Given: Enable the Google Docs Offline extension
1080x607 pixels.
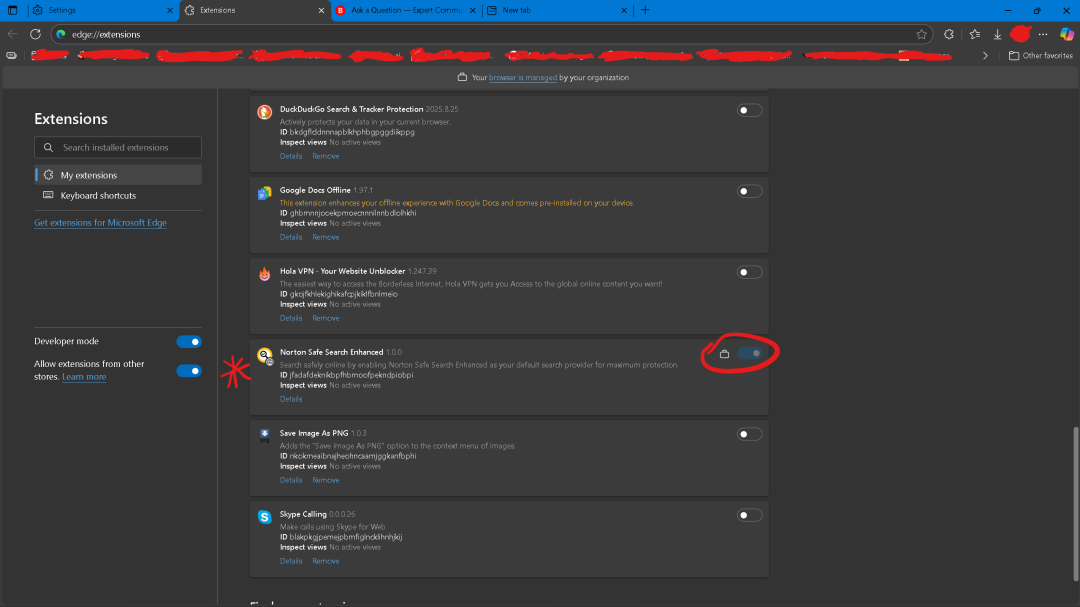Looking at the screenshot, I should click(749, 192).
